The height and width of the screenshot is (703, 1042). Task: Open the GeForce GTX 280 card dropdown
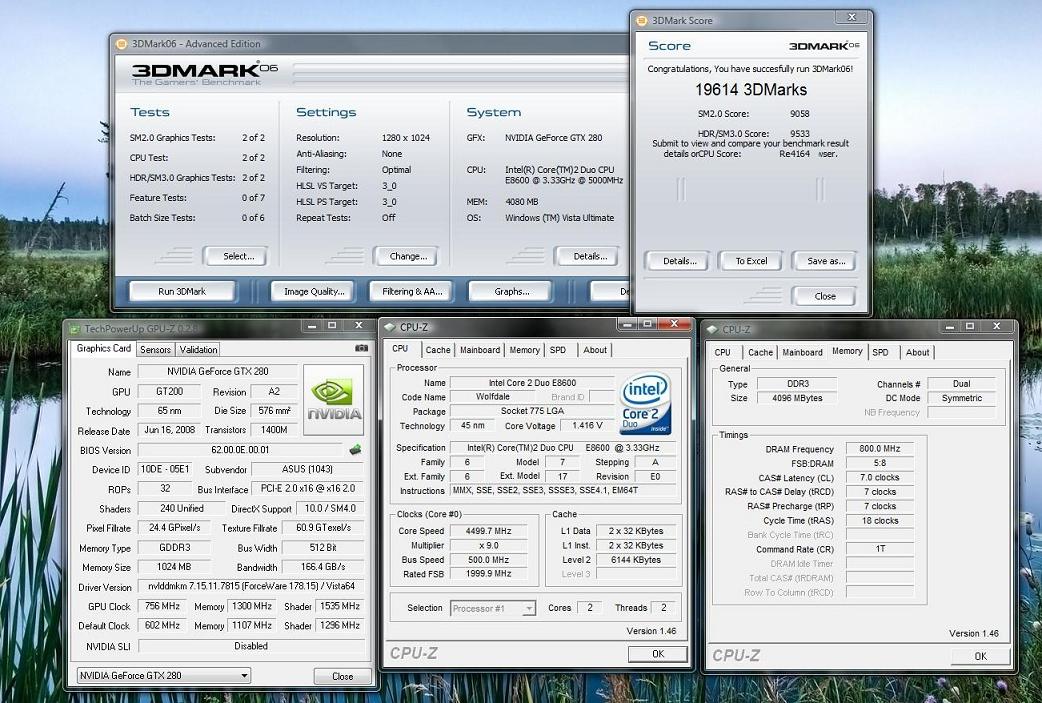[x=245, y=676]
